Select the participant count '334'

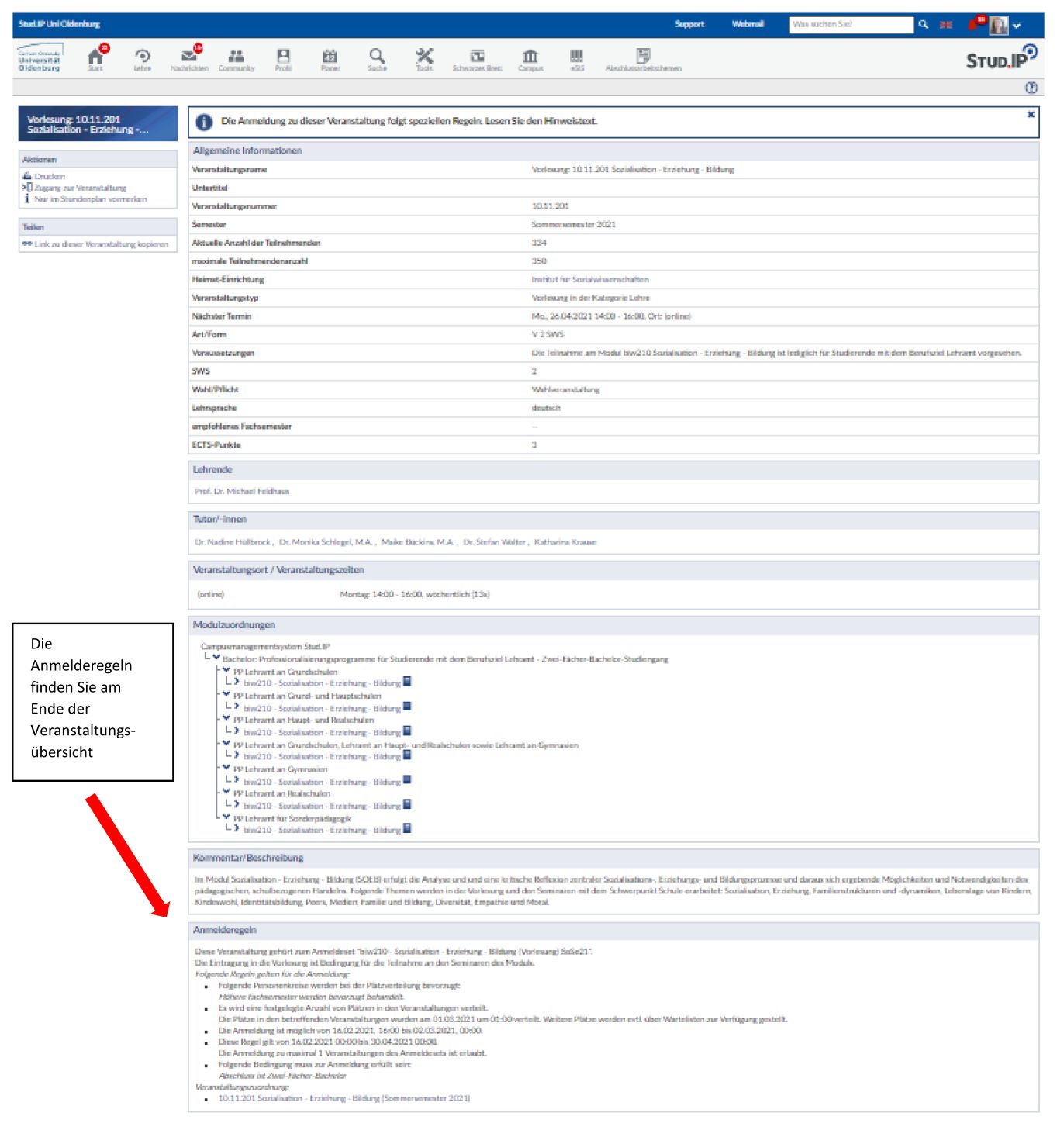click(x=539, y=243)
